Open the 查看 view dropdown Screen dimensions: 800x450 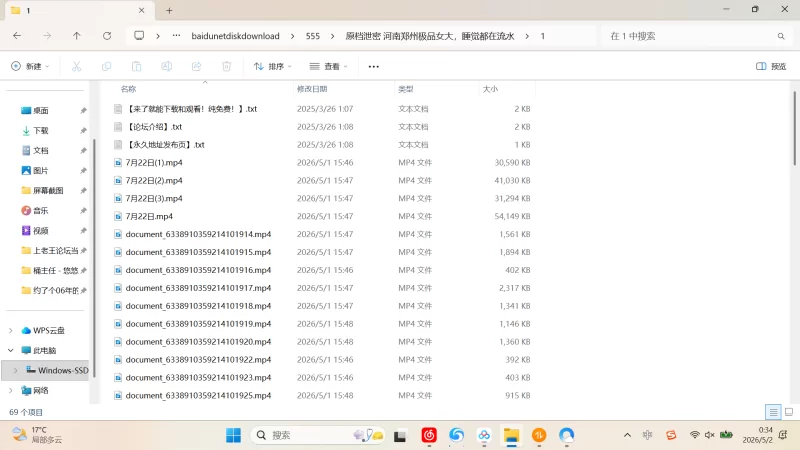328,66
